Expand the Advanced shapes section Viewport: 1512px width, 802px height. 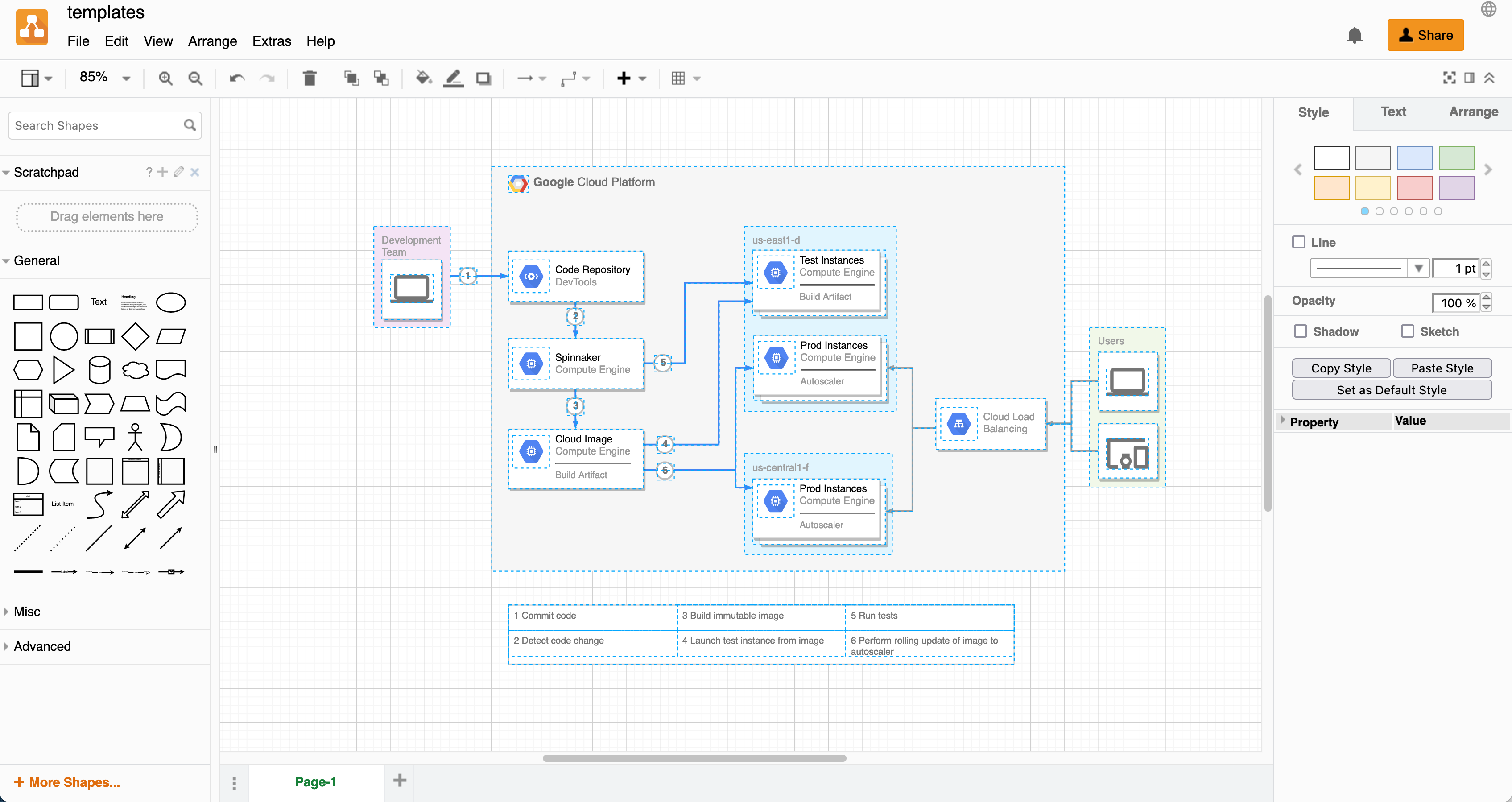[x=42, y=645]
